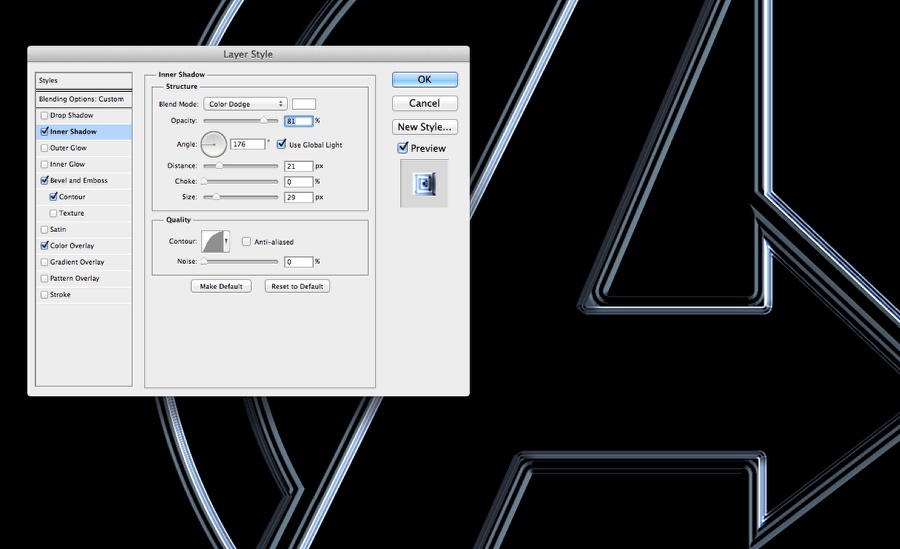Image resolution: width=900 pixels, height=549 pixels.
Task: Select the Color Overlay style entry
Action: [72, 246]
